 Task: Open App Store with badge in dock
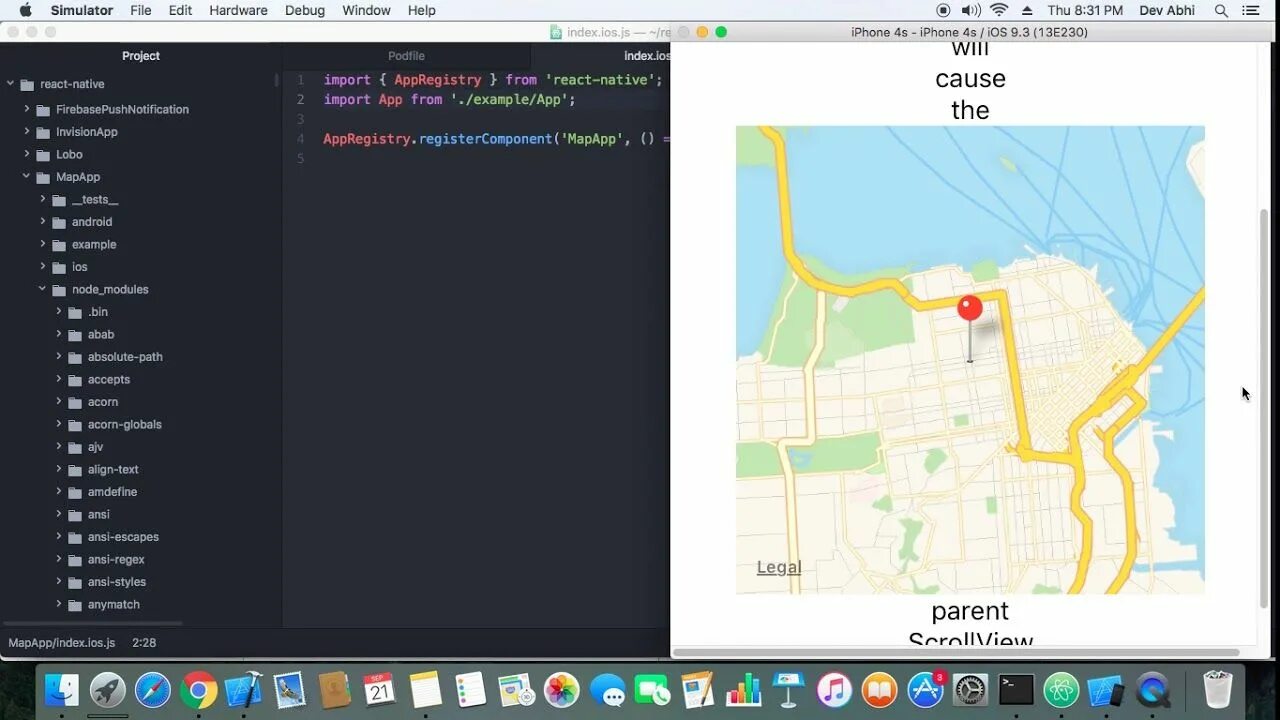point(926,690)
